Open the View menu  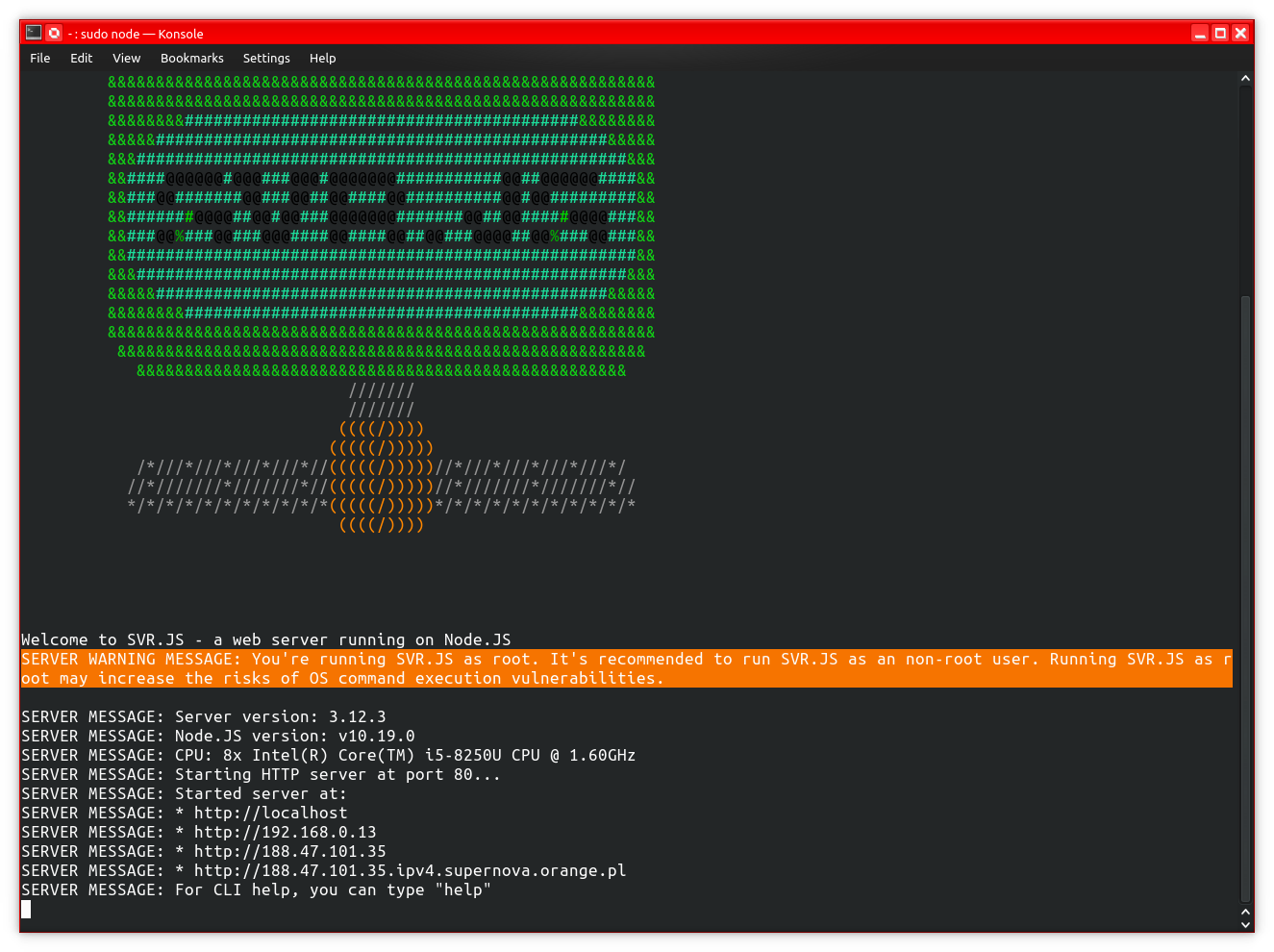pos(127,59)
